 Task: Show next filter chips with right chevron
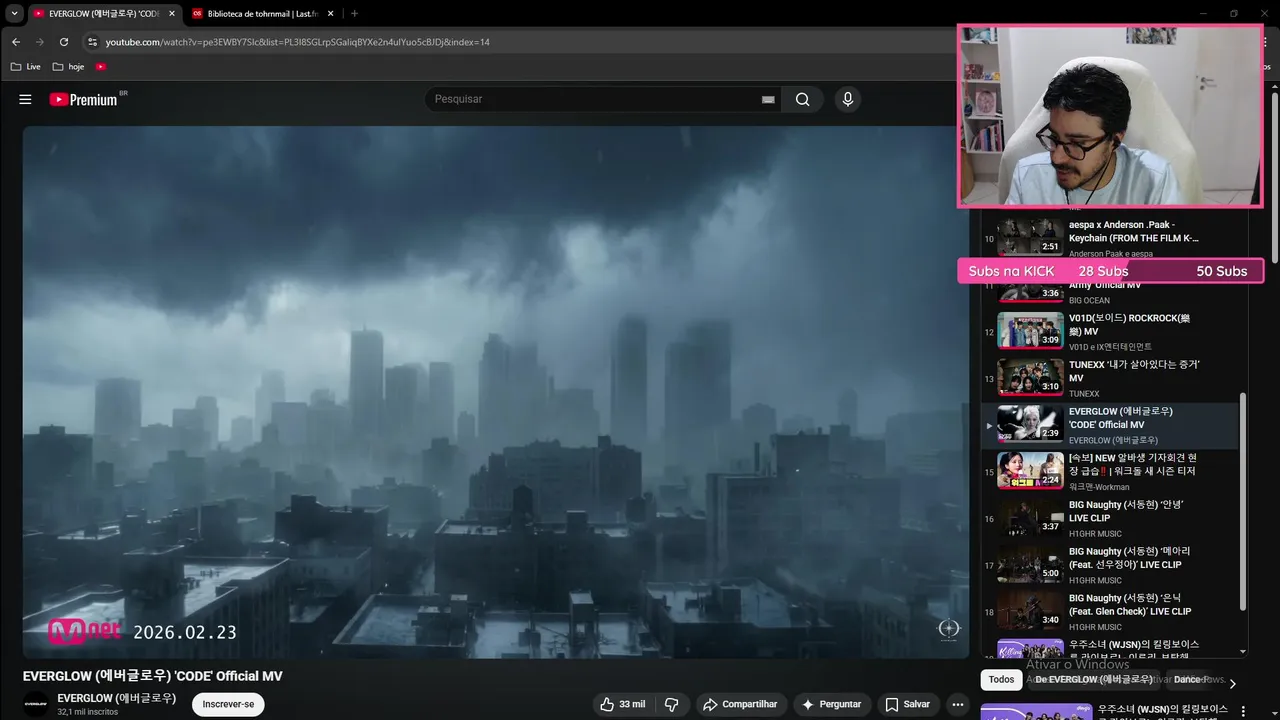1232,684
